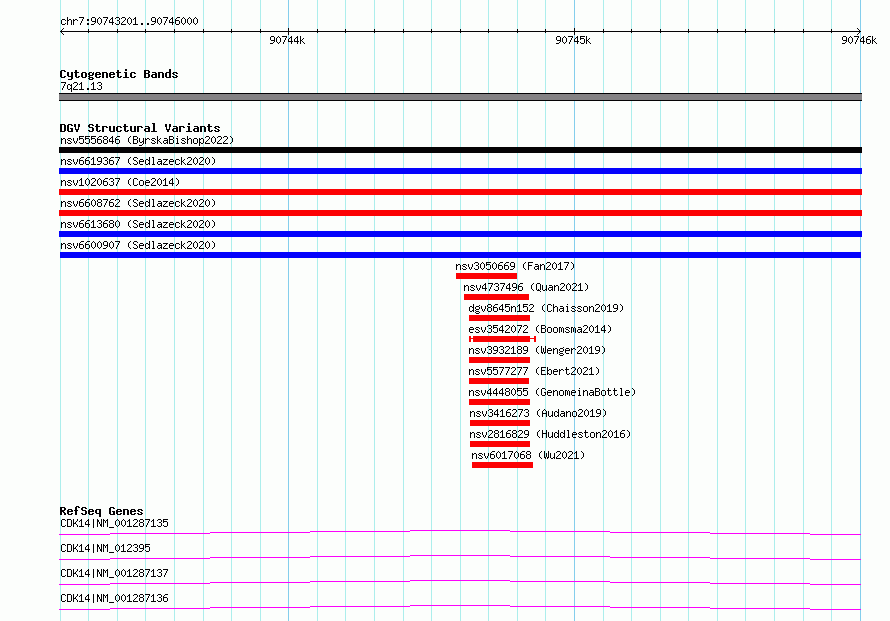Select the RefSeq Genes track title
The image size is (890, 621).
coord(101,511)
